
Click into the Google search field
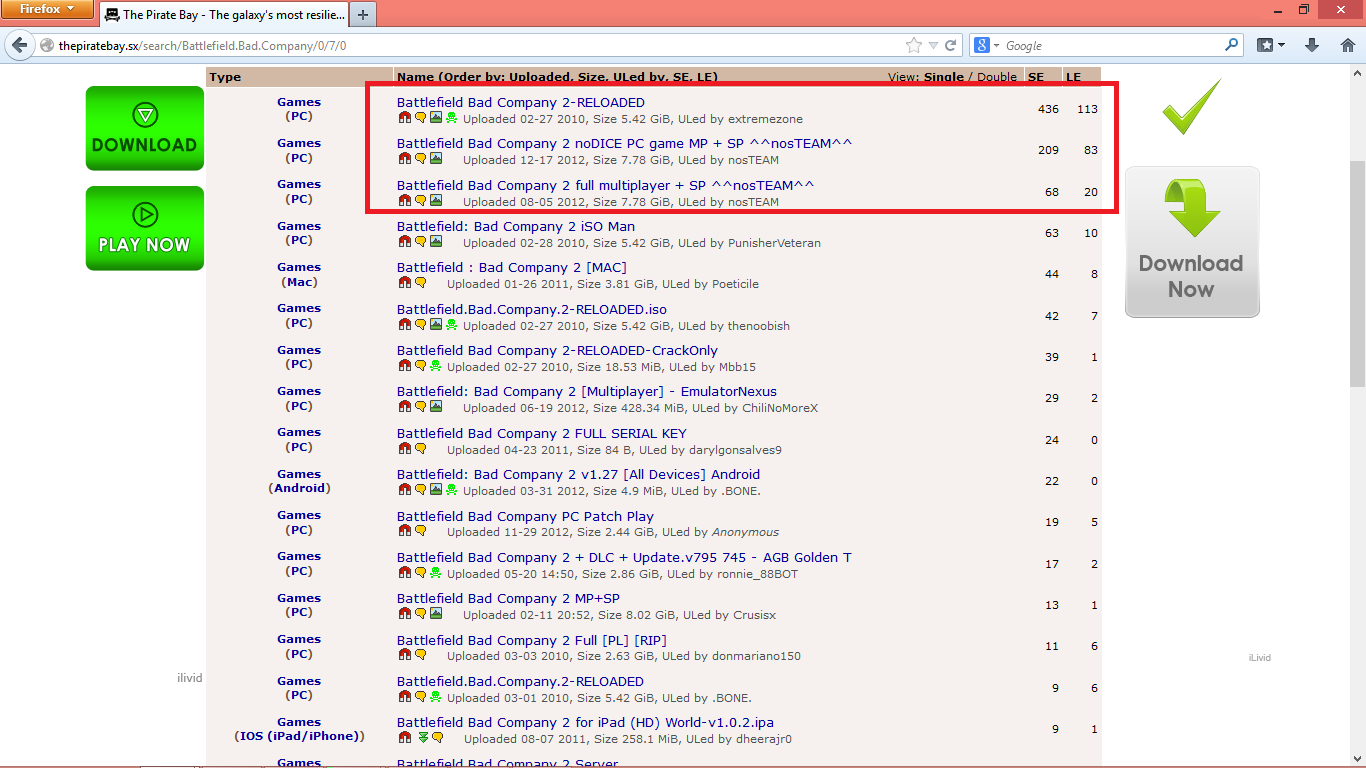pyautogui.click(x=1112, y=46)
